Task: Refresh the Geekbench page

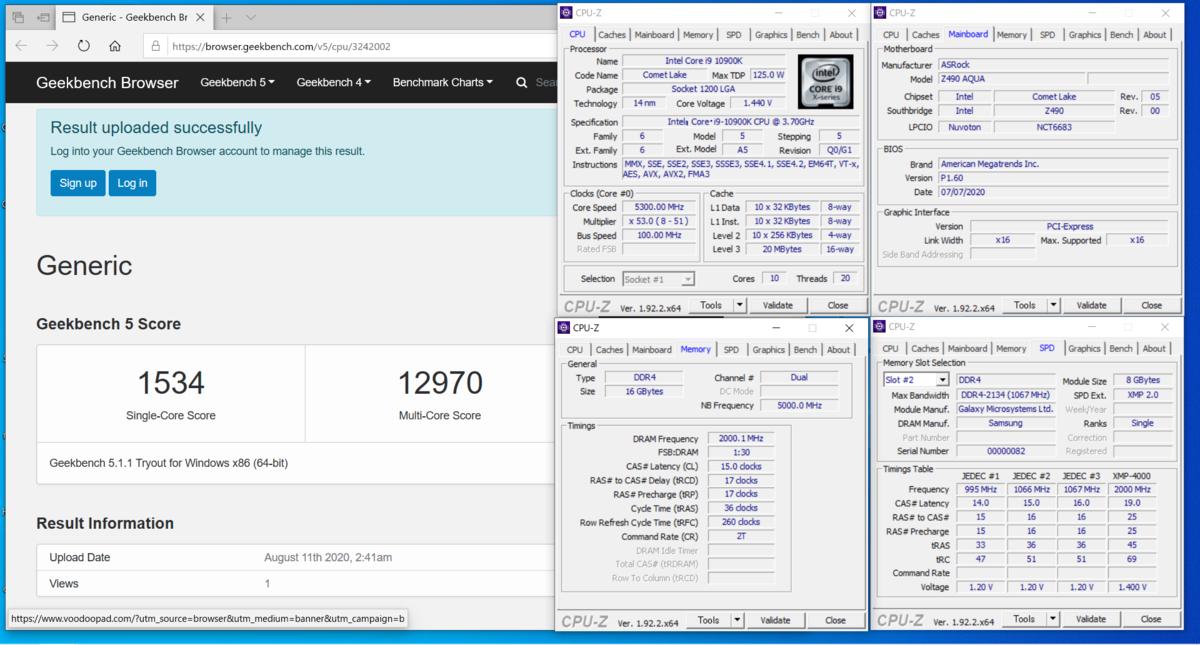Action: (x=84, y=46)
